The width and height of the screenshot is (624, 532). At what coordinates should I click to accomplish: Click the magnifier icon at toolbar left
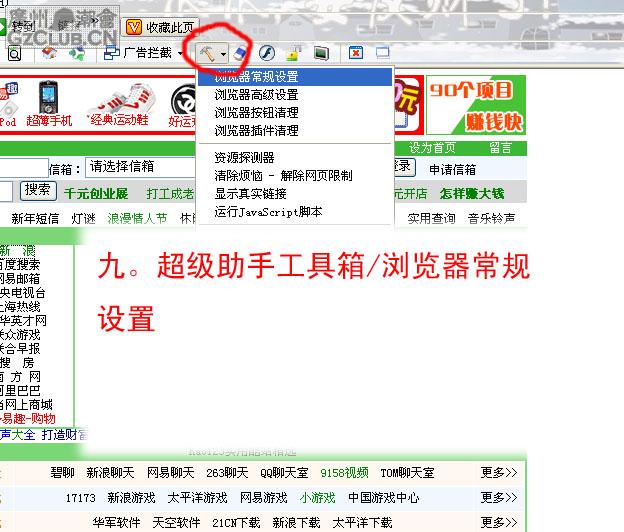14,53
